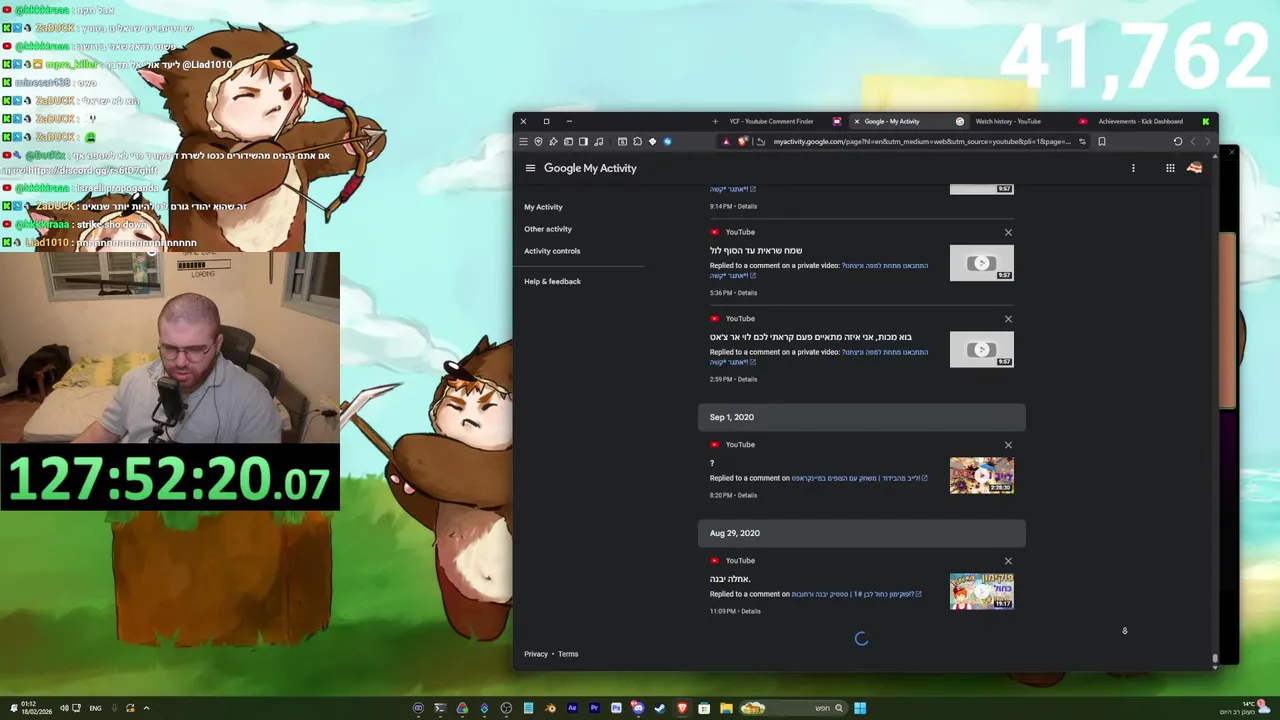Open the volume control in system tray
The width and height of the screenshot is (1280, 720).
(64, 708)
